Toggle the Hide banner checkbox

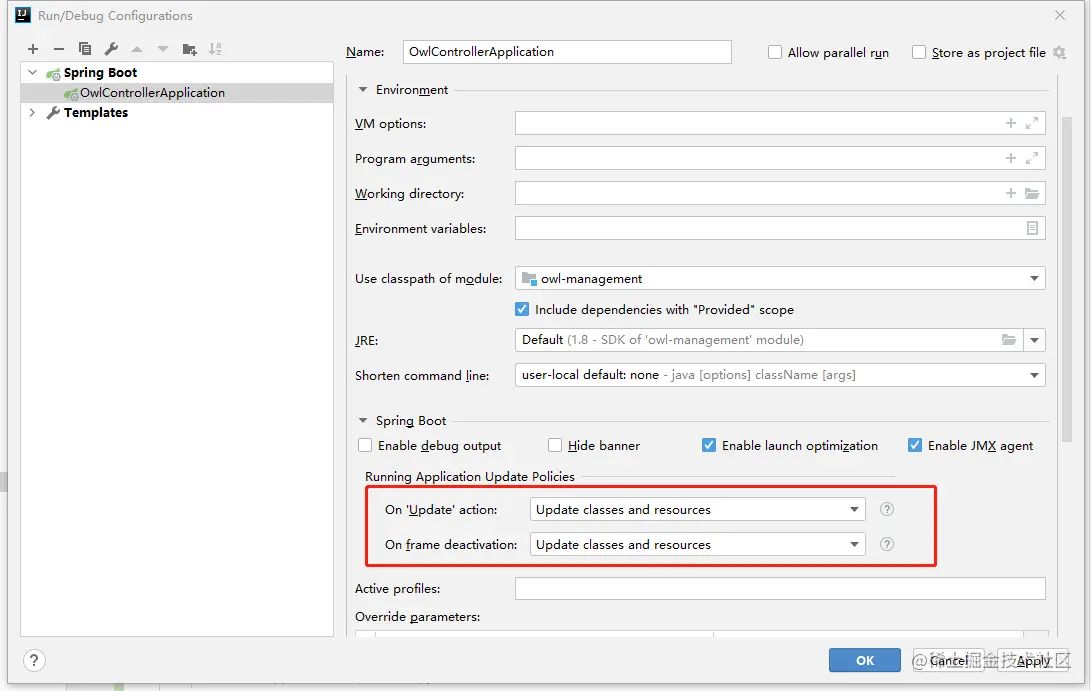555,446
